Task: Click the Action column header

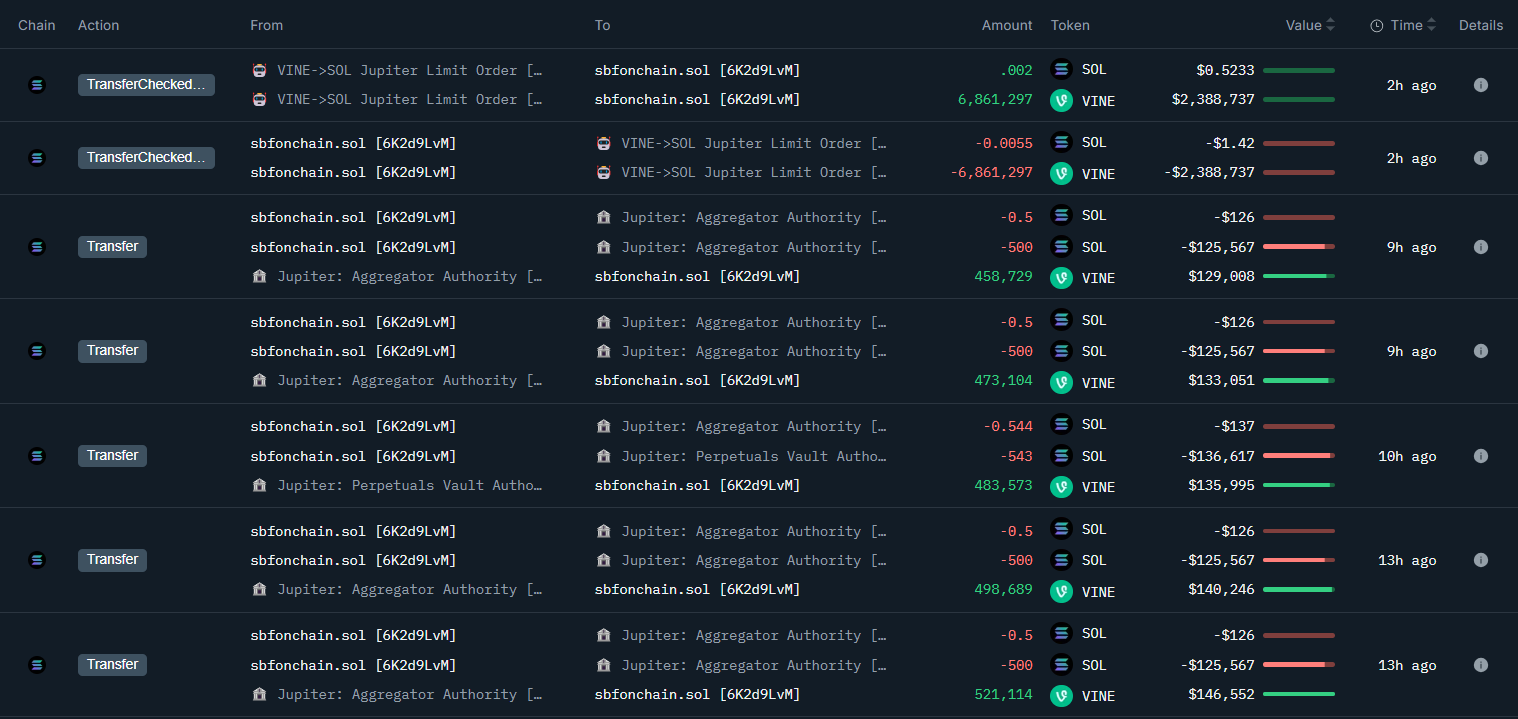Action: (100, 25)
